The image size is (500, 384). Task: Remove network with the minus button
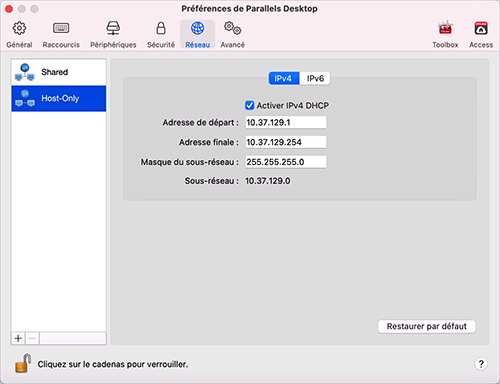point(32,339)
